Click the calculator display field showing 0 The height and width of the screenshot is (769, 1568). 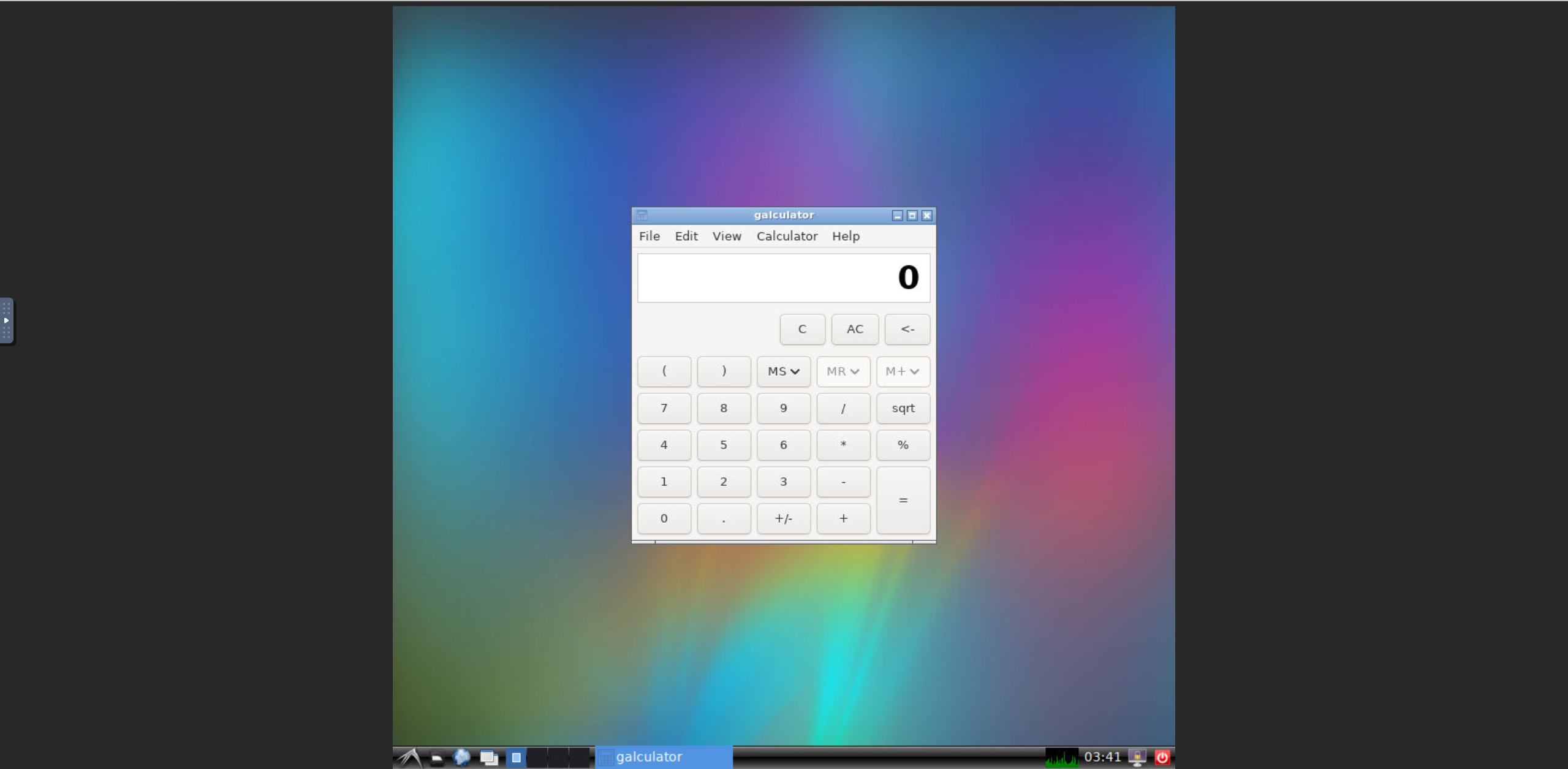coord(783,278)
